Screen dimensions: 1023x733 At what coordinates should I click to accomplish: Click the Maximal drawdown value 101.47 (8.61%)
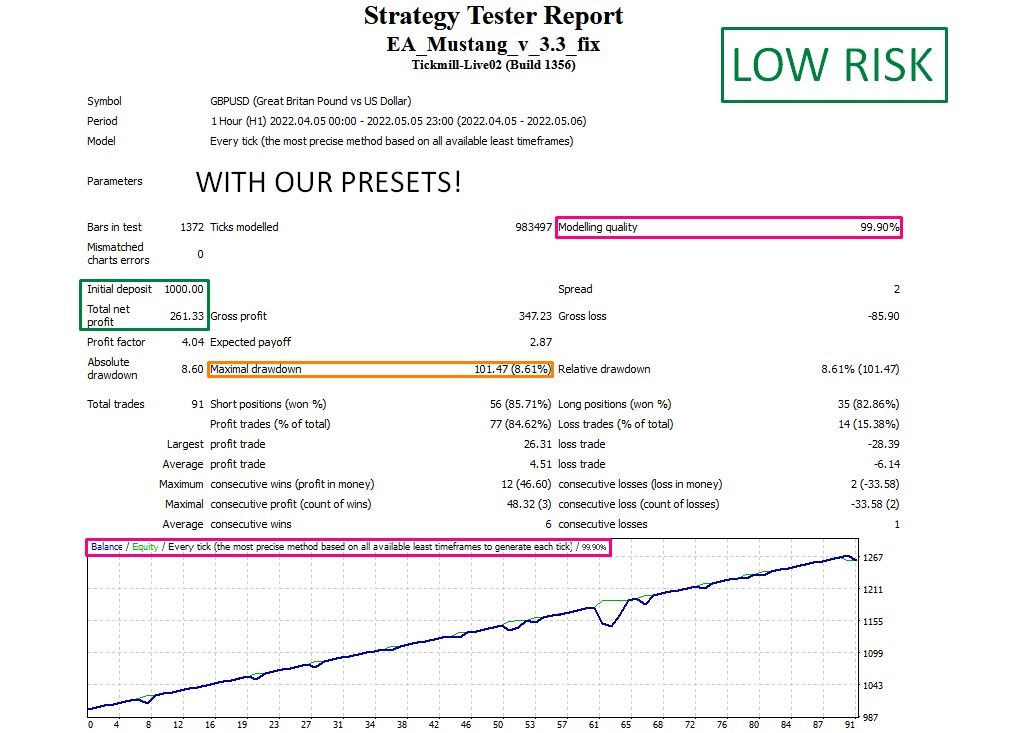coord(512,369)
